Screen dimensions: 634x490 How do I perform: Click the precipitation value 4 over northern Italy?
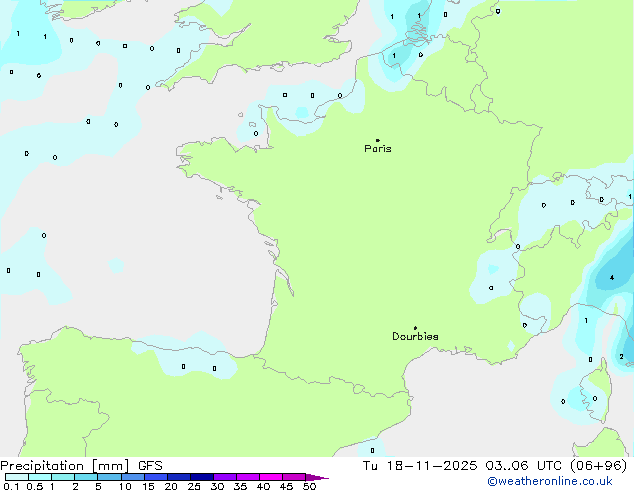(x=612, y=278)
